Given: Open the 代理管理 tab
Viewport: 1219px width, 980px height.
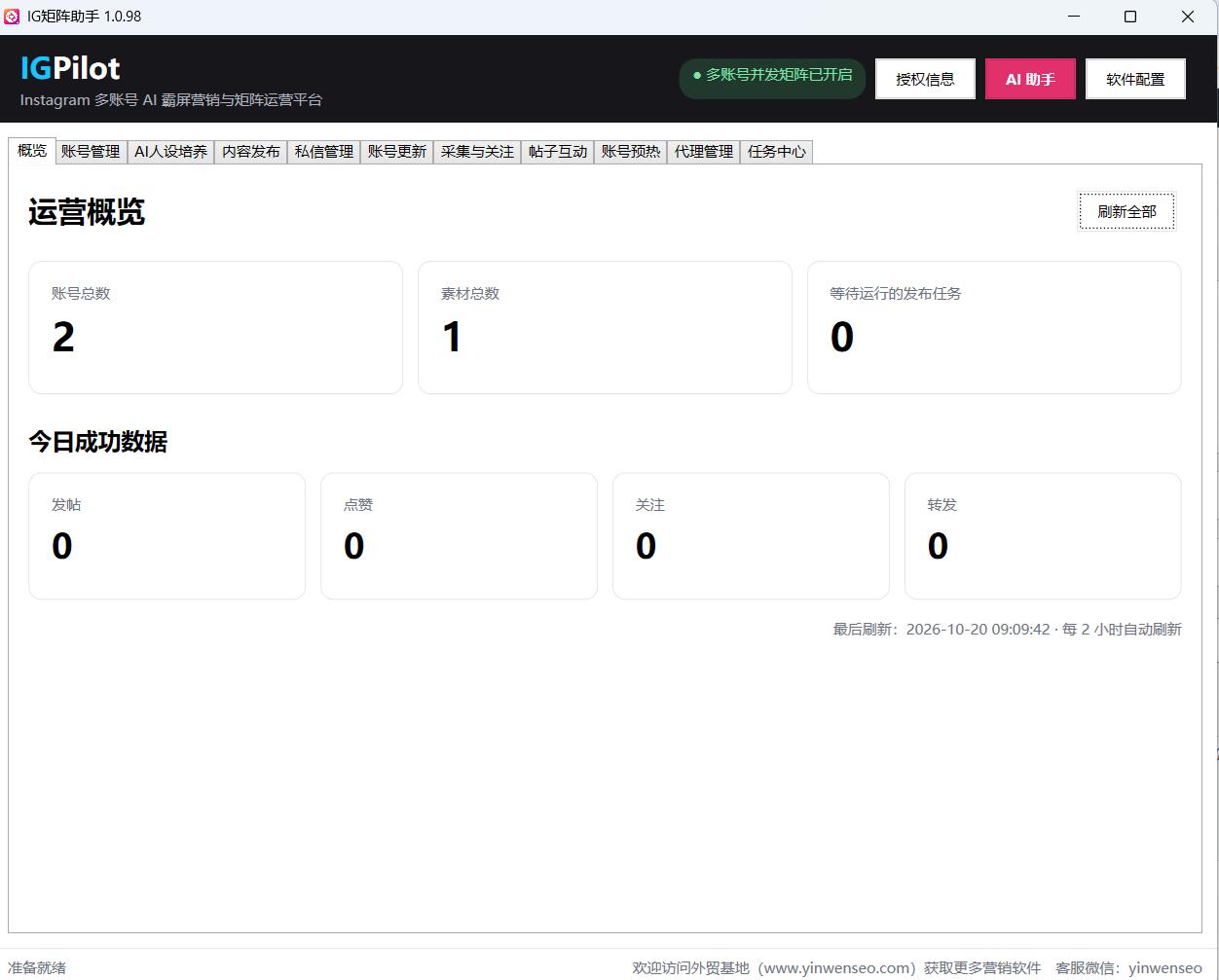Looking at the screenshot, I should [704, 152].
